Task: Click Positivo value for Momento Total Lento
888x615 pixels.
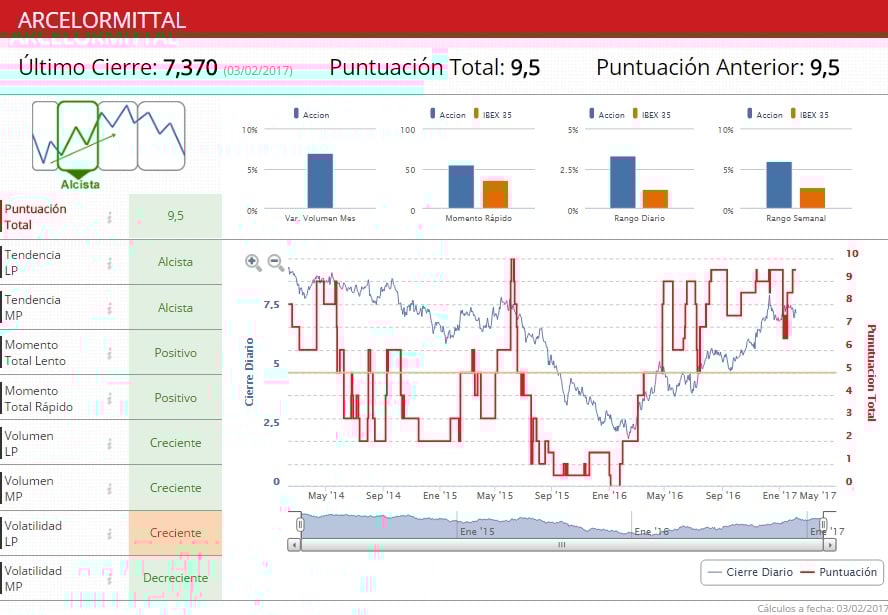Action: click(x=176, y=353)
